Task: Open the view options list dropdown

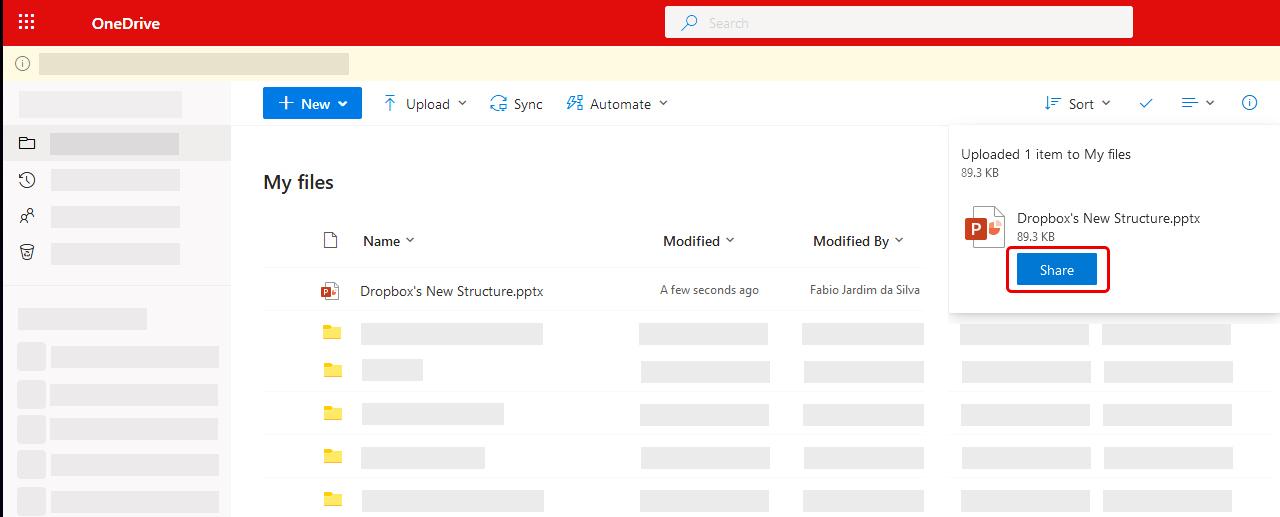Action: tap(1198, 103)
